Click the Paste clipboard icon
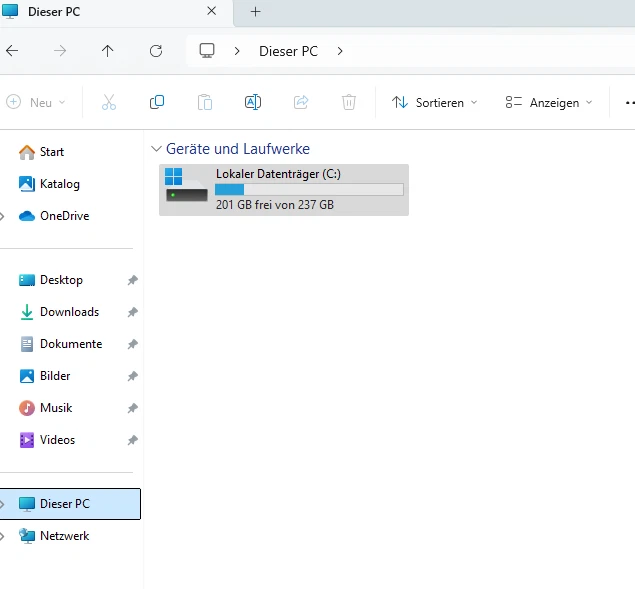The image size is (635, 589). click(x=205, y=102)
